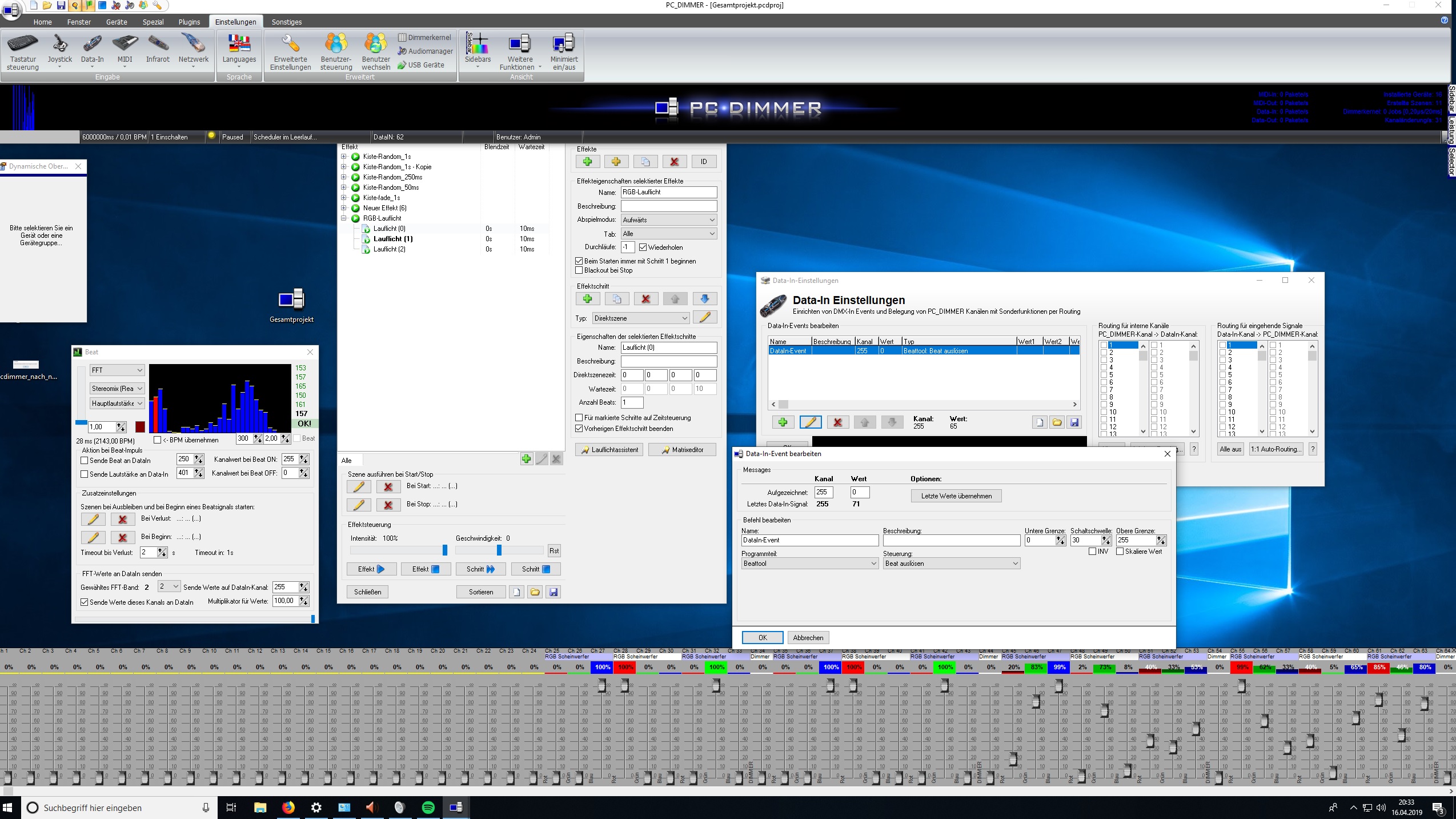The image size is (1456, 819).
Task: Click green plus to add new effect
Action: 587,162
